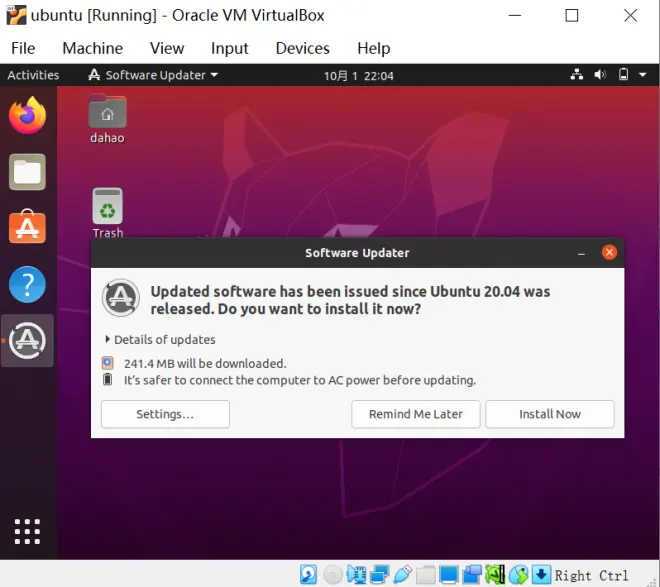
Task: Click the '241.4 MB will be downloaded.' text
Action: pyautogui.click(x=205, y=363)
